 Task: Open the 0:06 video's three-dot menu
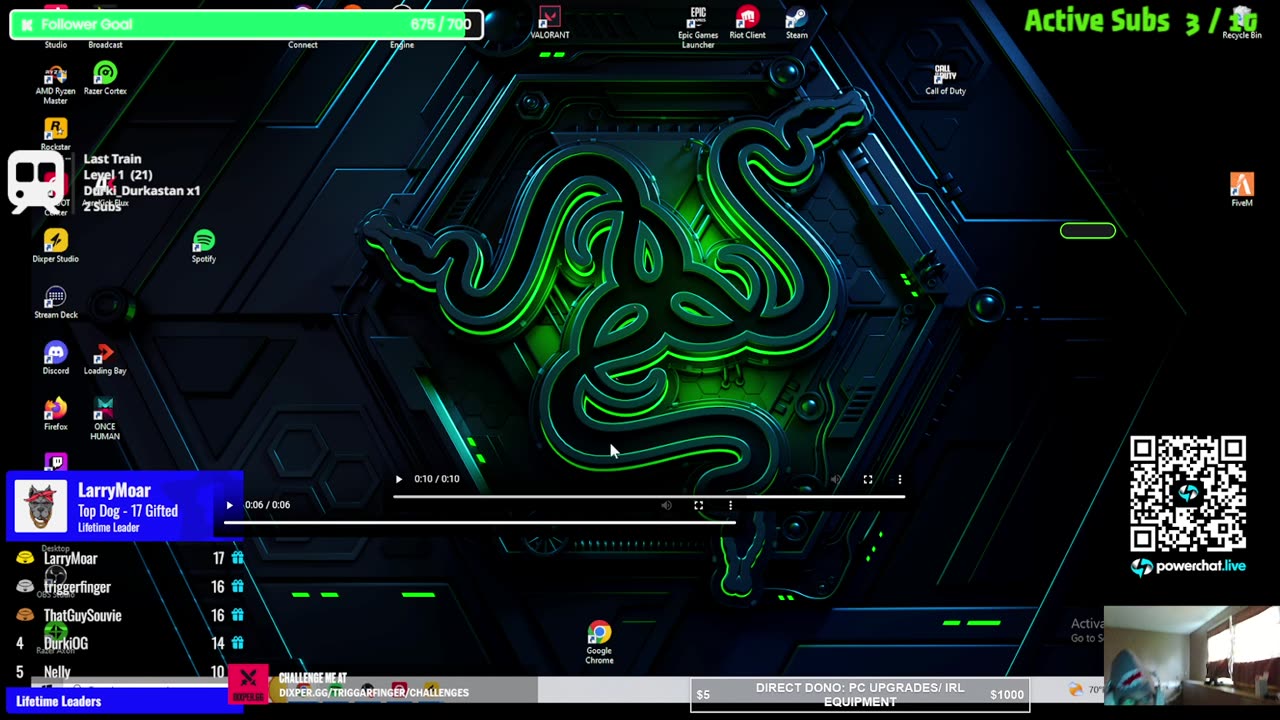tap(730, 505)
